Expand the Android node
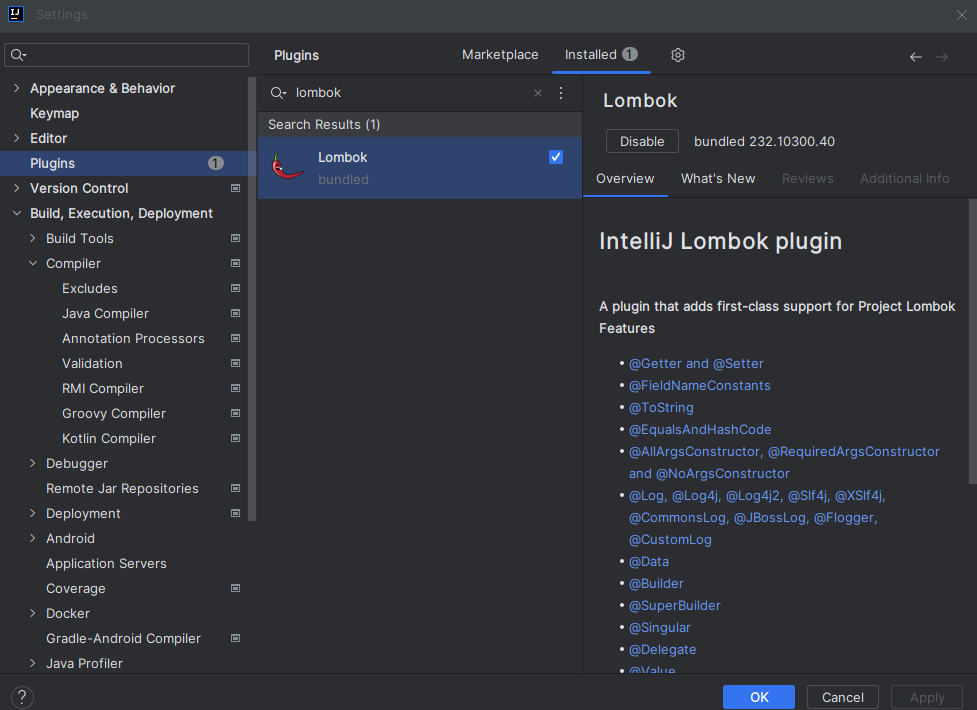977x710 pixels. click(32, 538)
